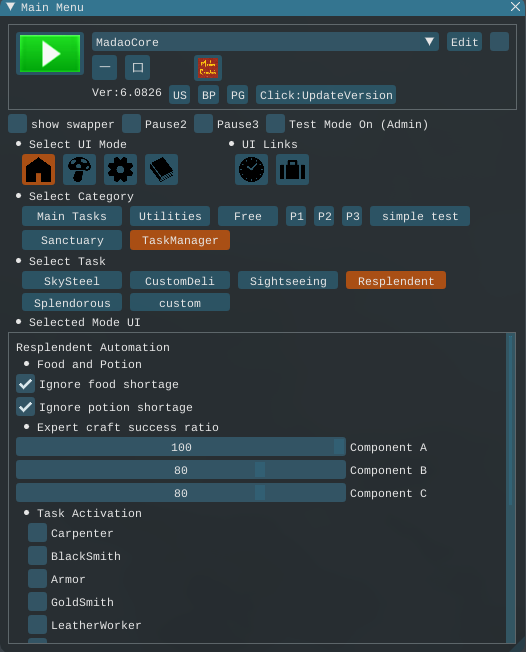This screenshot has height=652, width=526.
Task: Toggle Test Mode On (Admin) checkbox
Action: [275, 124]
